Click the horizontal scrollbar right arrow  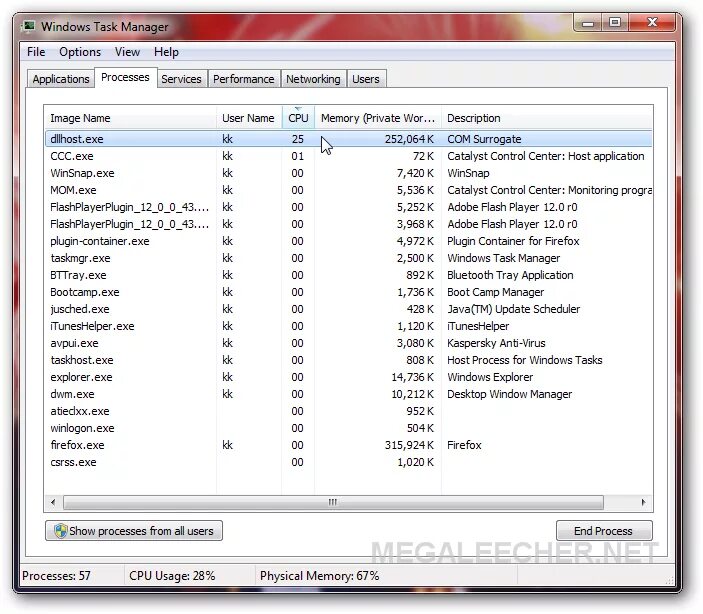click(x=644, y=502)
